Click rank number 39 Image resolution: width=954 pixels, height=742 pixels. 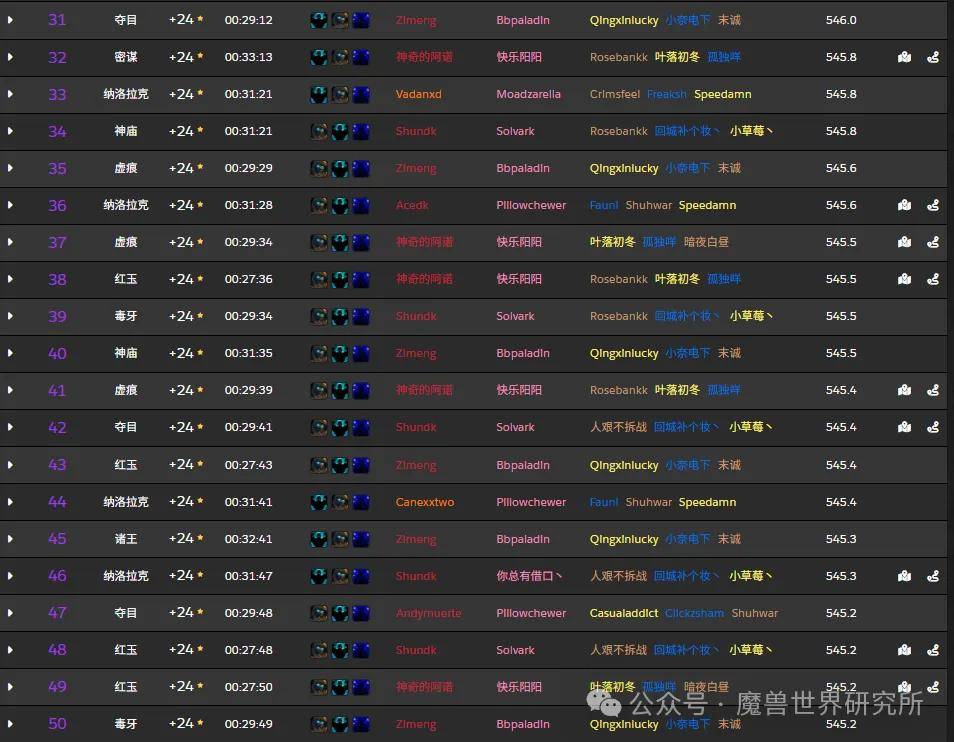57,316
